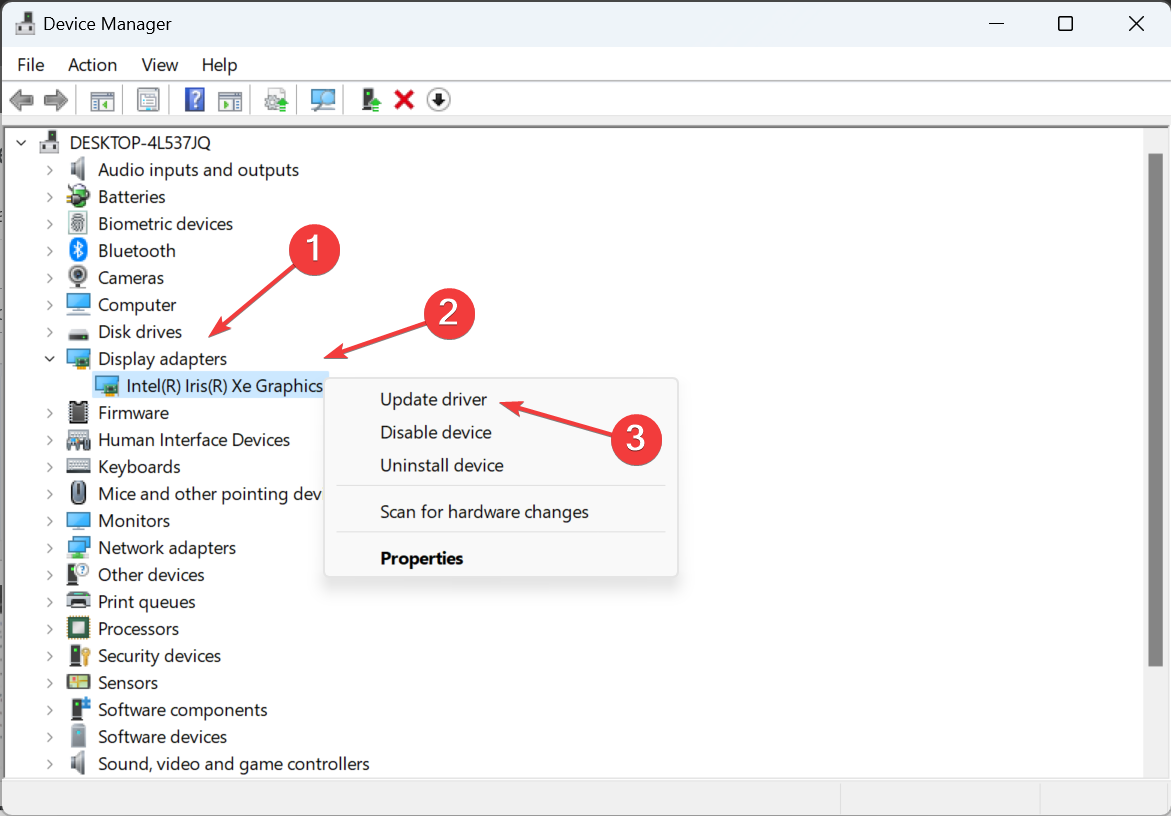Select the Intel(R) Iris(R) Xe Graphics item
Image resolution: width=1171 pixels, height=816 pixels.
point(224,385)
